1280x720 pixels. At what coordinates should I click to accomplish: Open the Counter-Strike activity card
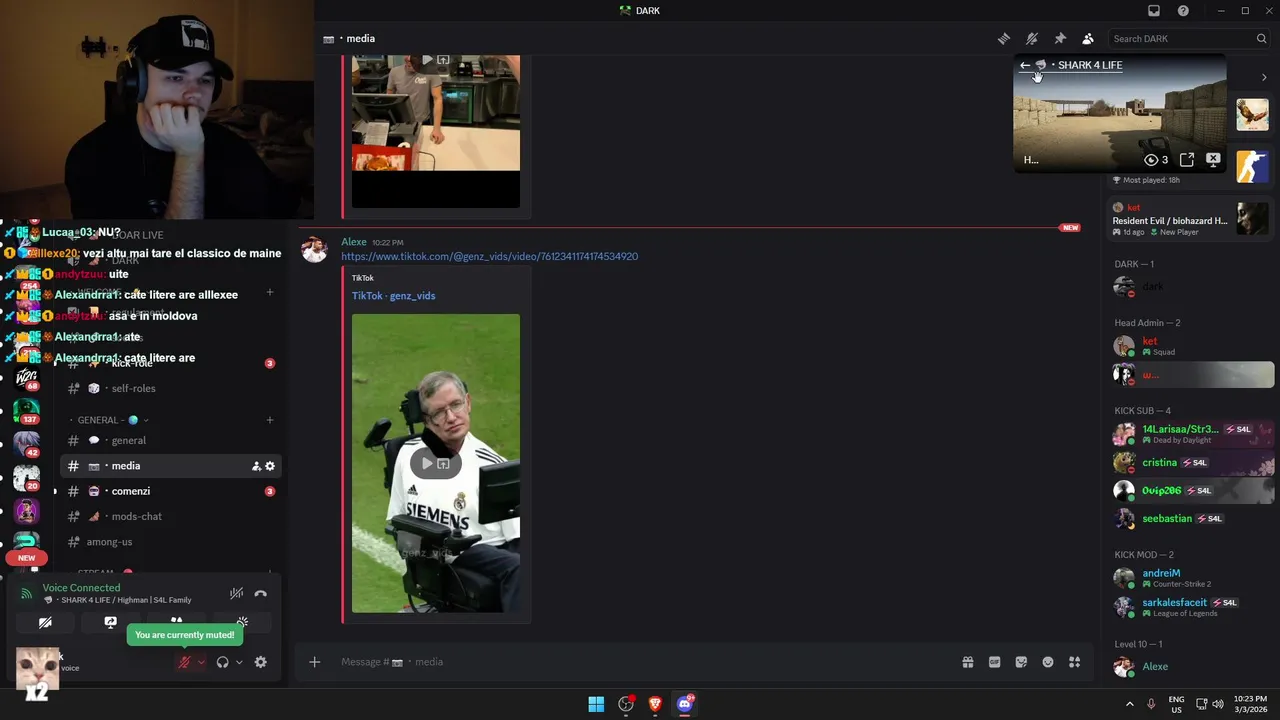click(x=1253, y=167)
